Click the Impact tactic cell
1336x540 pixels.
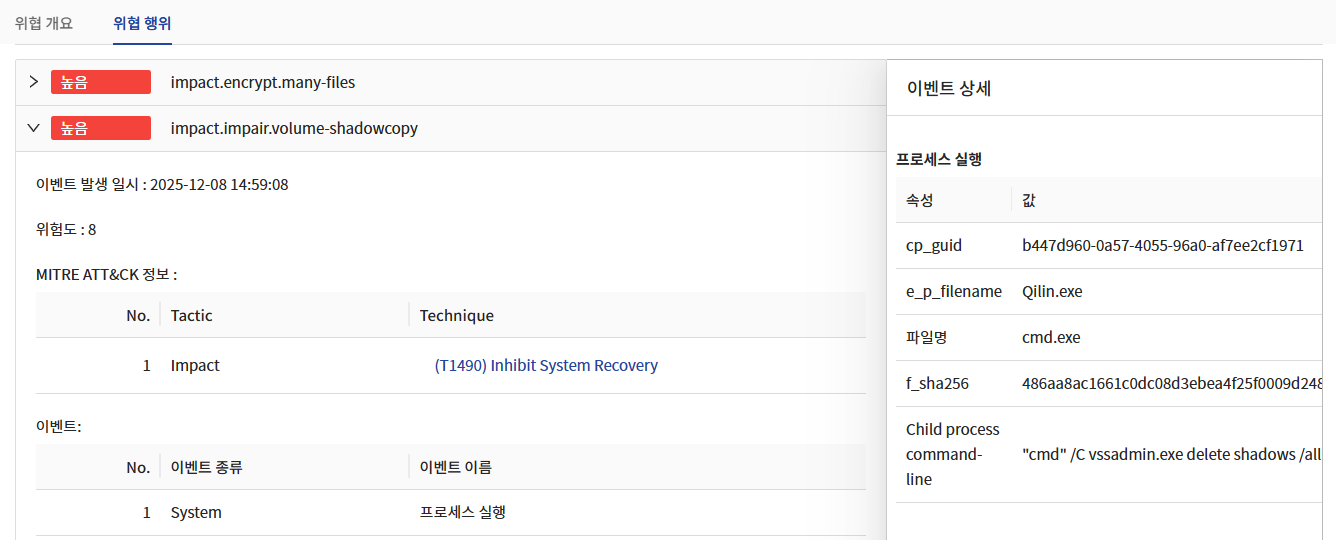[195, 366]
